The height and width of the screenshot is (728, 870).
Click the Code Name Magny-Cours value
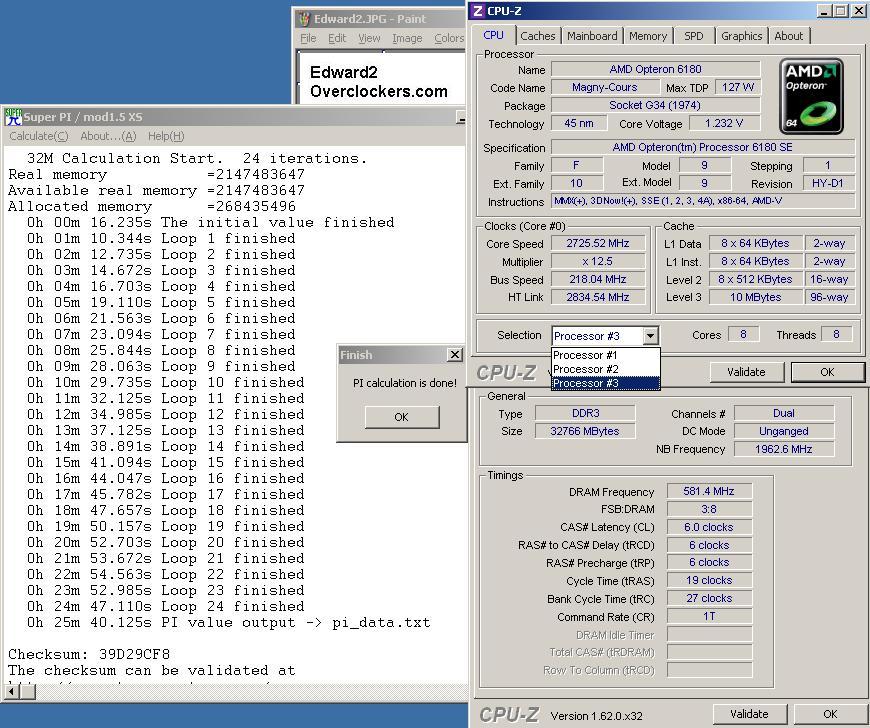coord(604,87)
